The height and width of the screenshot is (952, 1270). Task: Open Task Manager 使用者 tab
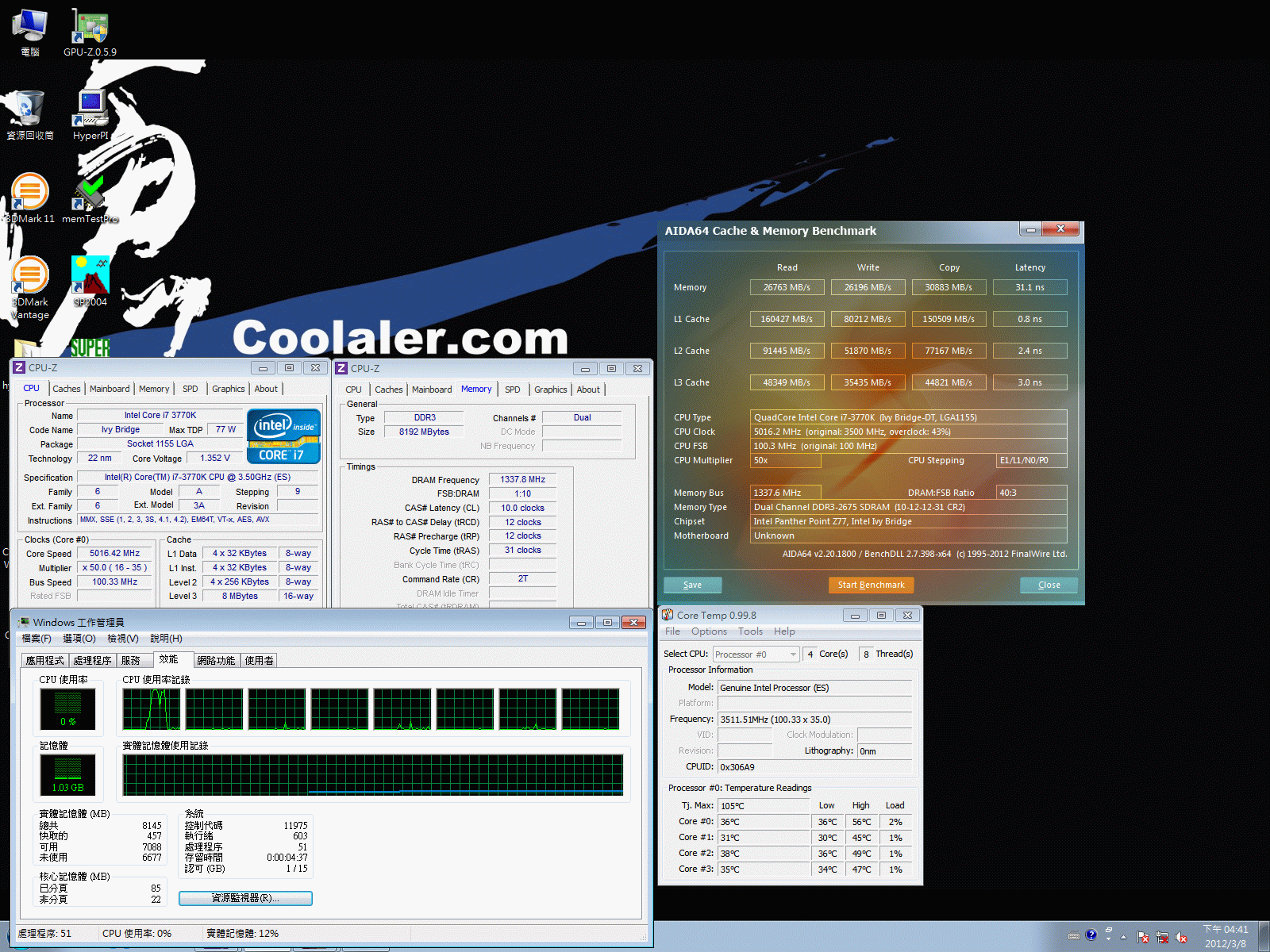(259, 660)
